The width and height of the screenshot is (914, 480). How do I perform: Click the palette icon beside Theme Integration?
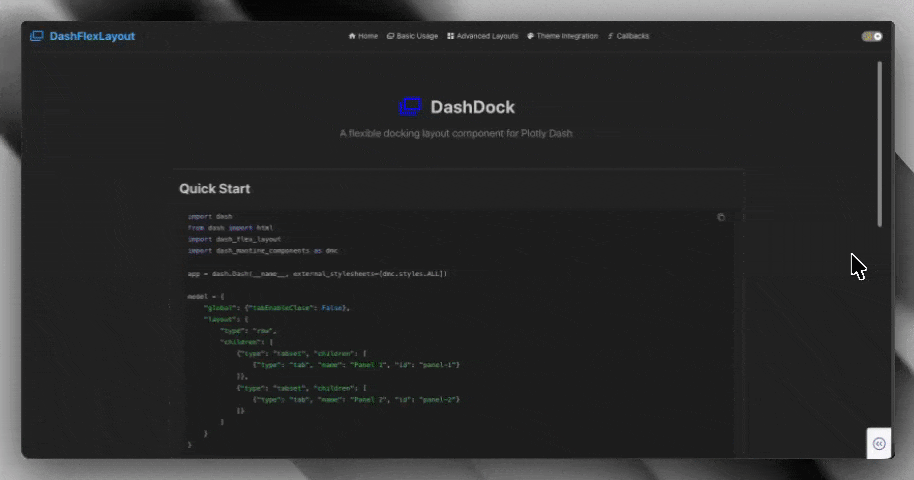(x=531, y=36)
